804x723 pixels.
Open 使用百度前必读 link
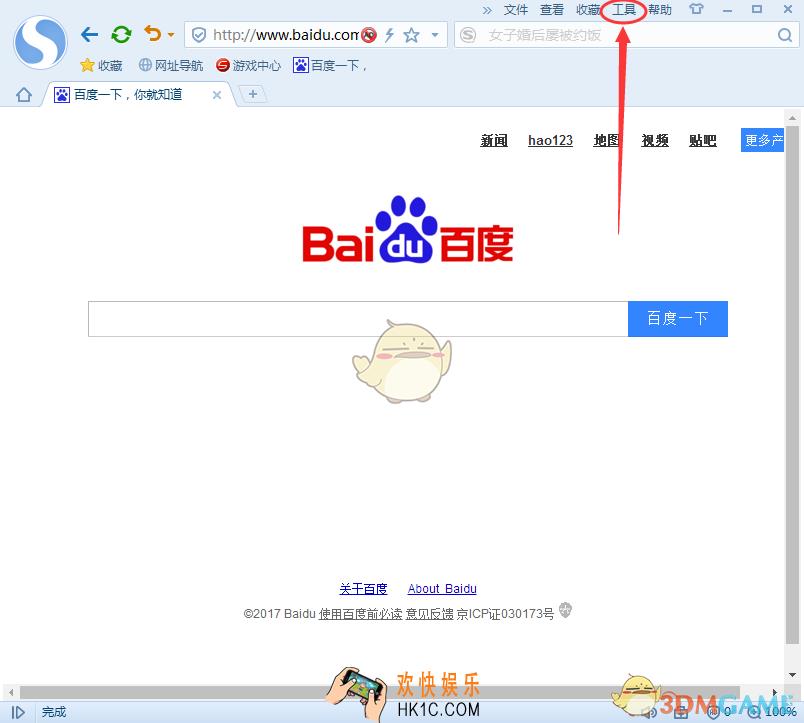pyautogui.click(x=360, y=614)
